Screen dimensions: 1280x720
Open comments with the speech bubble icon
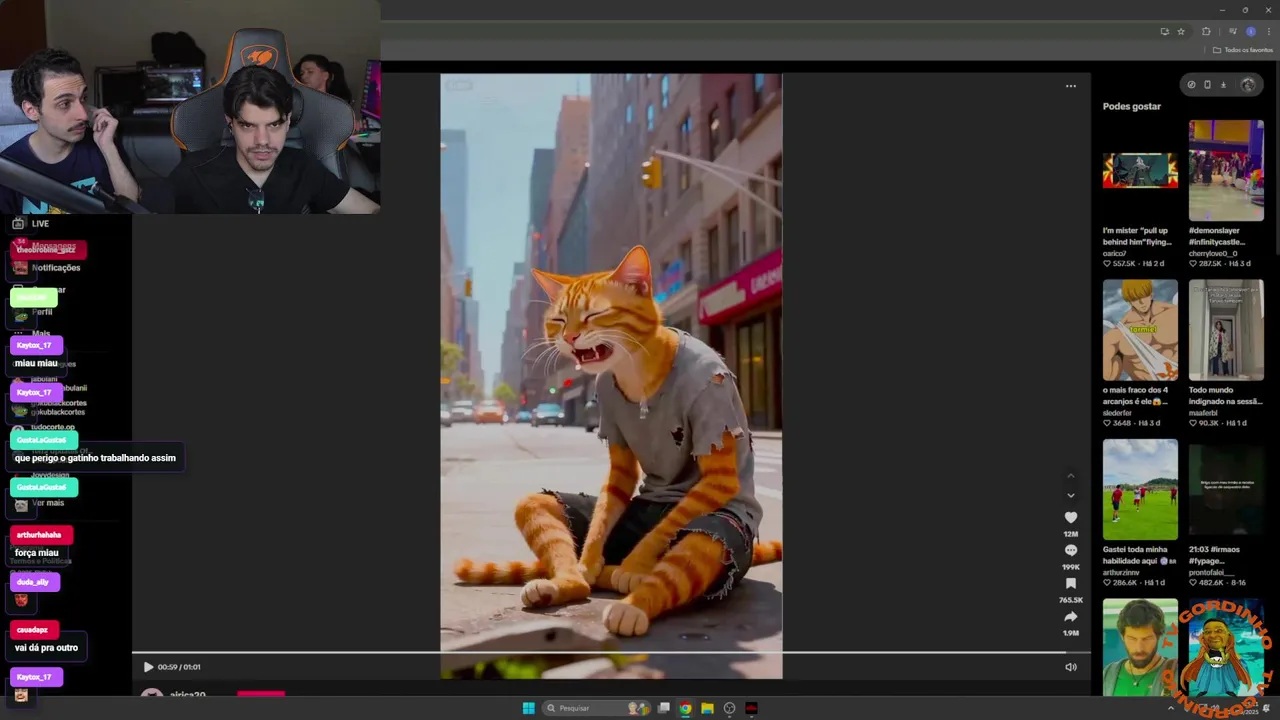point(1071,550)
